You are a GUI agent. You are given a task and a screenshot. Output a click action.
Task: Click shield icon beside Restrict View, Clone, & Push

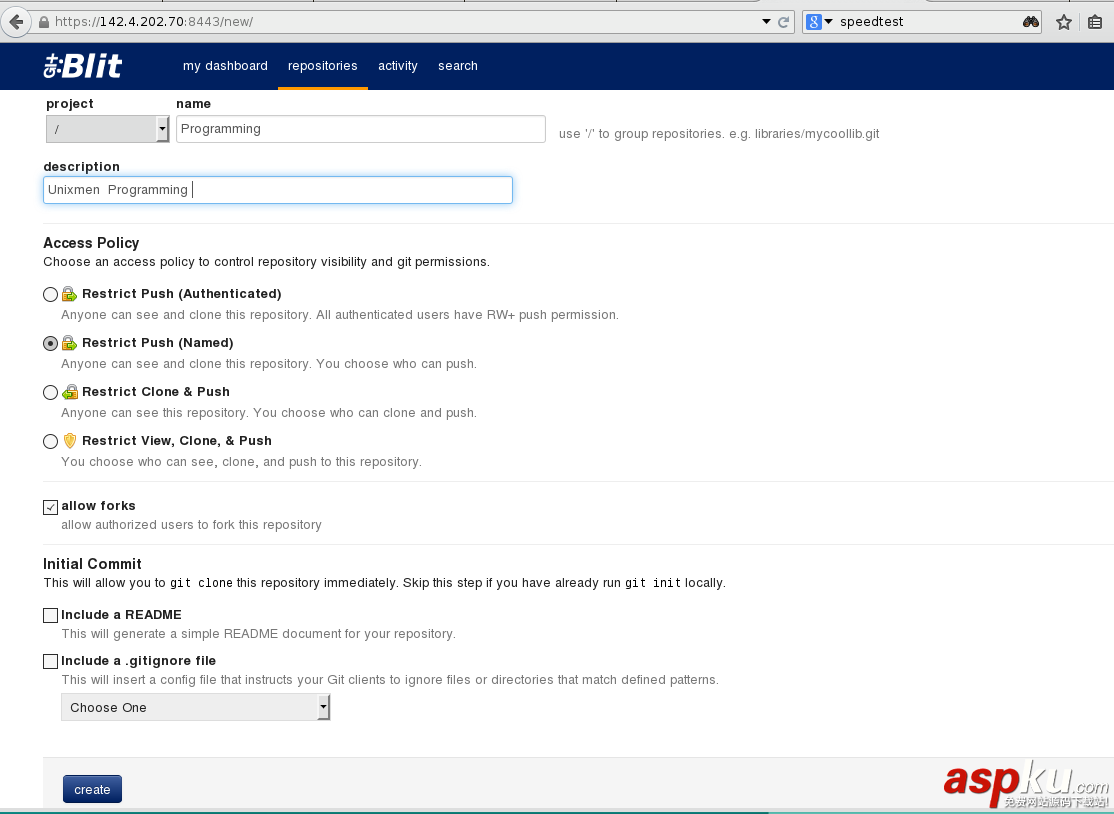click(x=70, y=440)
